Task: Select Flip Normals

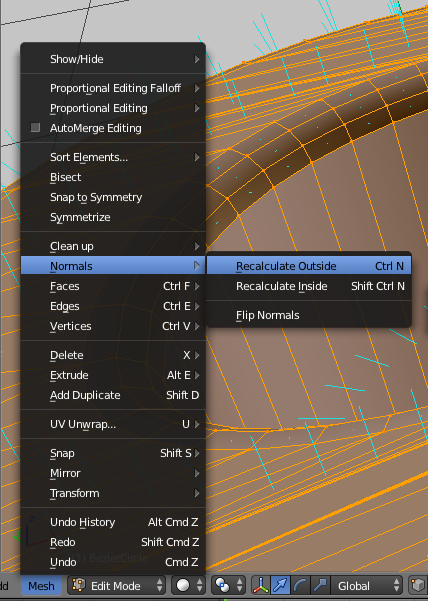Action: click(x=309, y=315)
